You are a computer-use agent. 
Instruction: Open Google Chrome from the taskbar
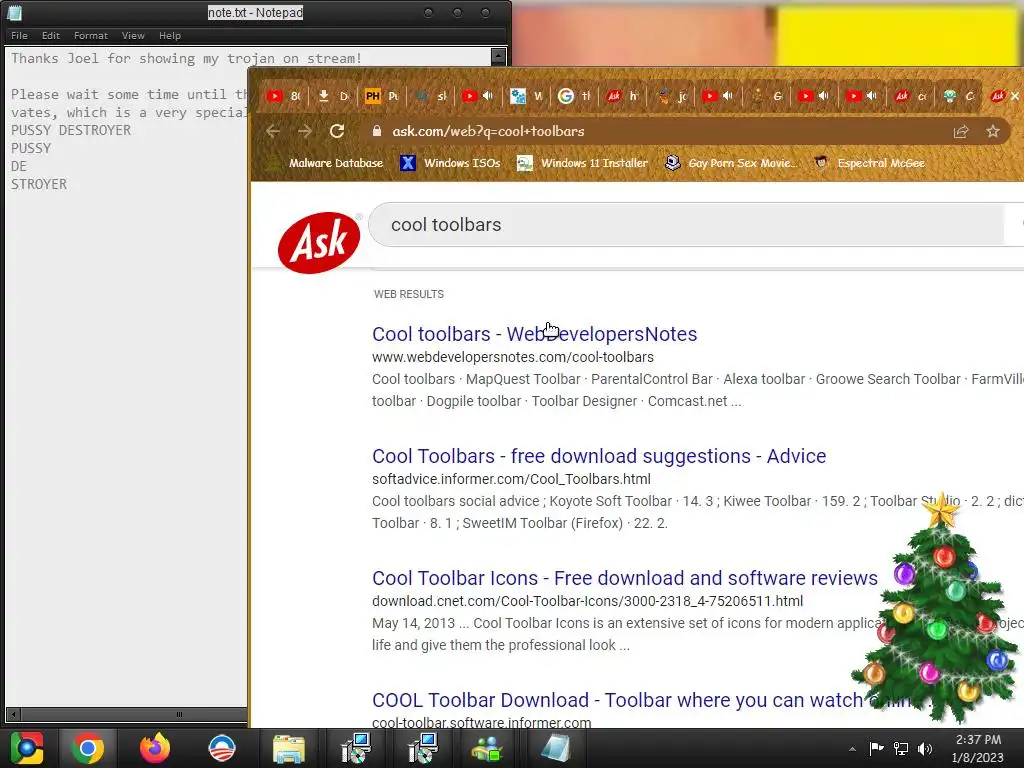(x=88, y=748)
